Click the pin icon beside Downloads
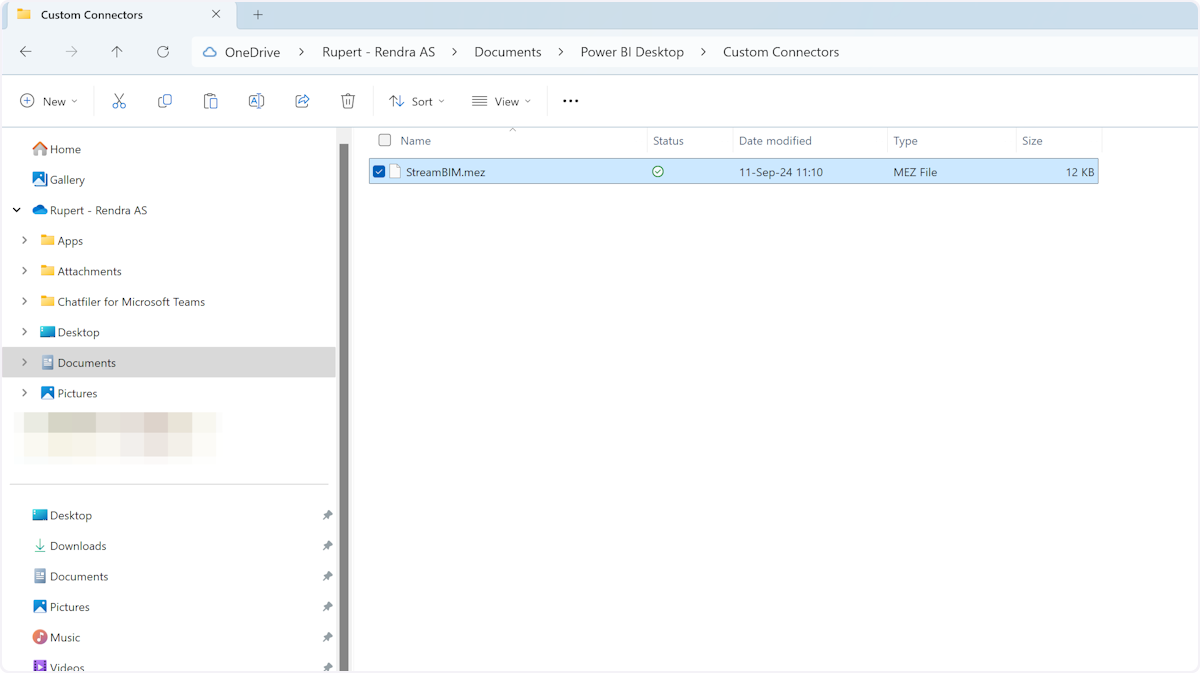 (x=327, y=546)
